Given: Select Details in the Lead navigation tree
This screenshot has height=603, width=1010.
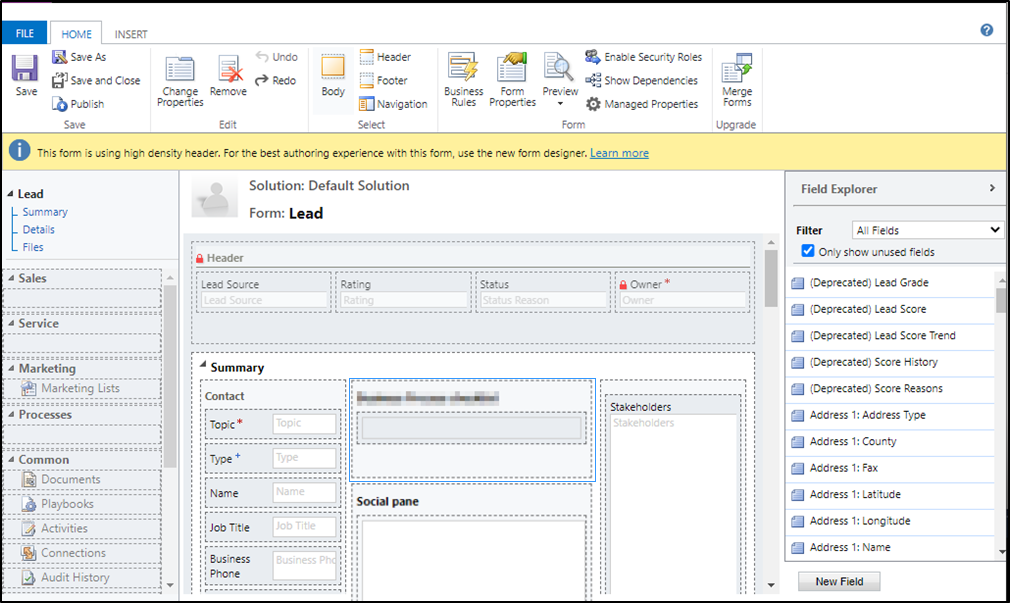Looking at the screenshot, I should pos(39,229).
